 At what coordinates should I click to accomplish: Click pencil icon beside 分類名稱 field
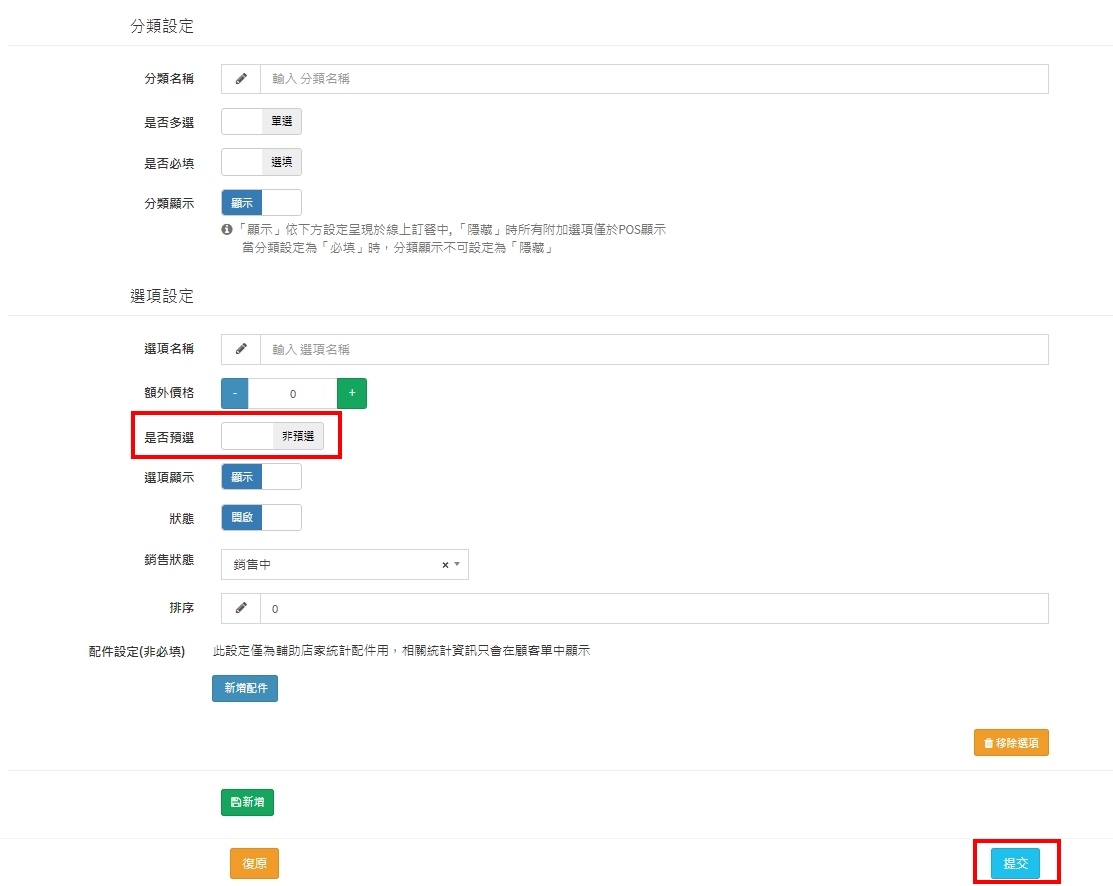[241, 79]
